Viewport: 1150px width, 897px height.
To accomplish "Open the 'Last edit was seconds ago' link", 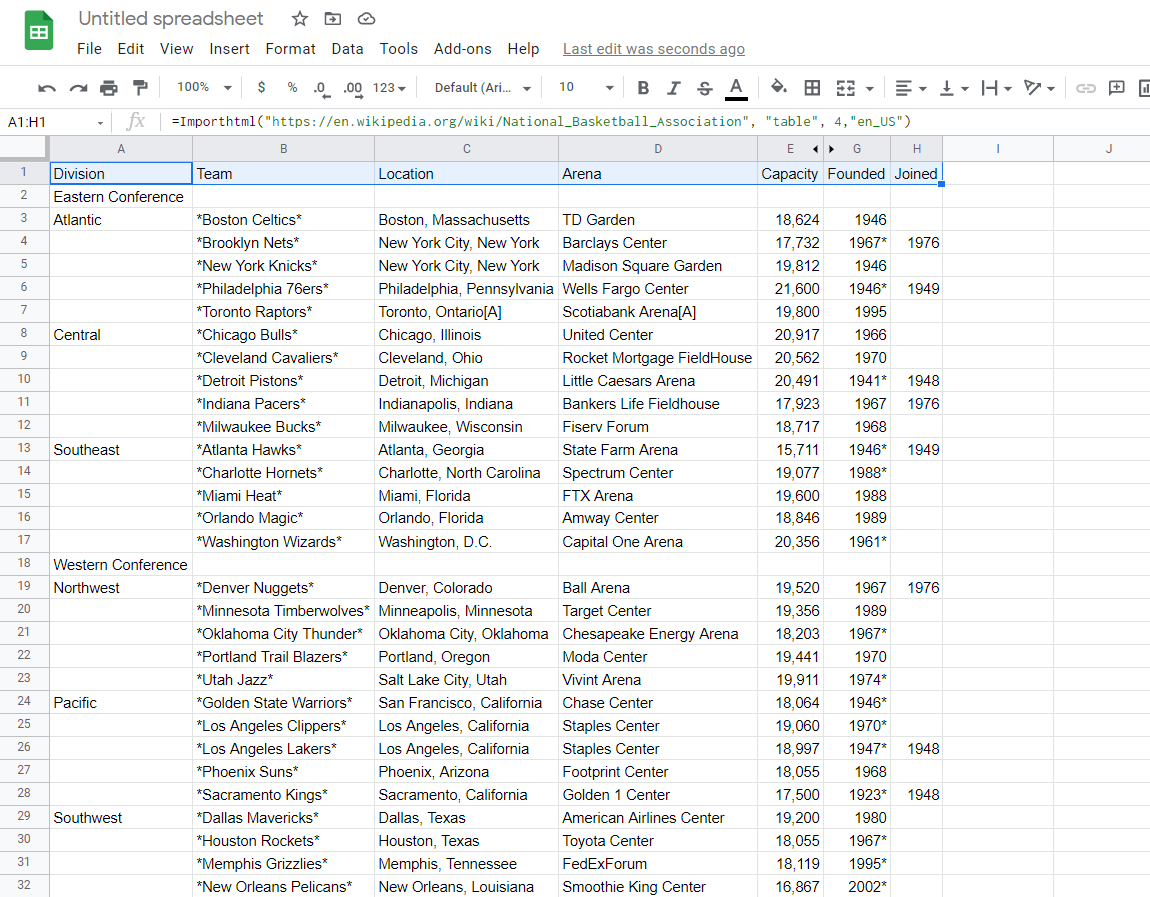I will (x=653, y=48).
